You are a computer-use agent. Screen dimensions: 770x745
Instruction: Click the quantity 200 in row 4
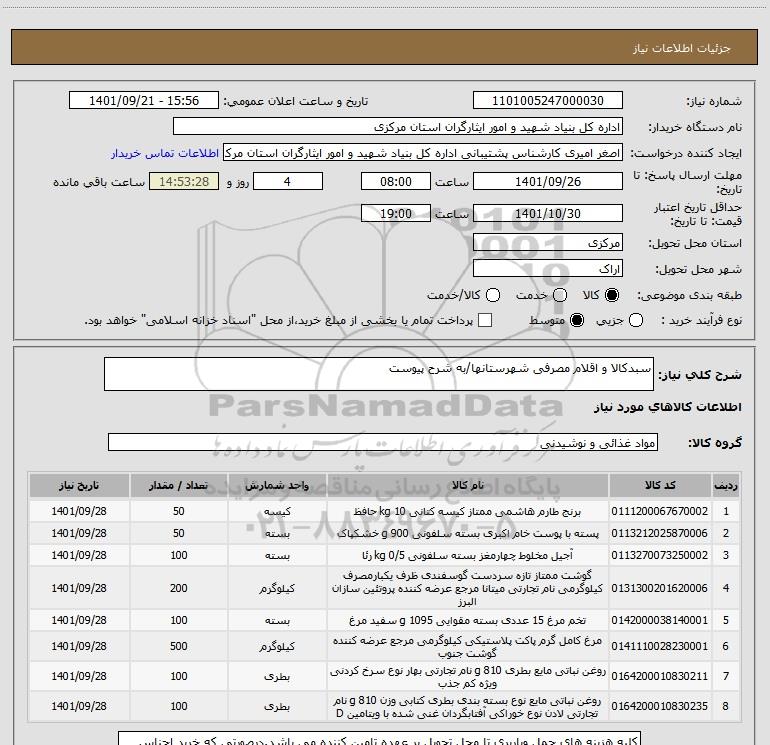coord(179,588)
